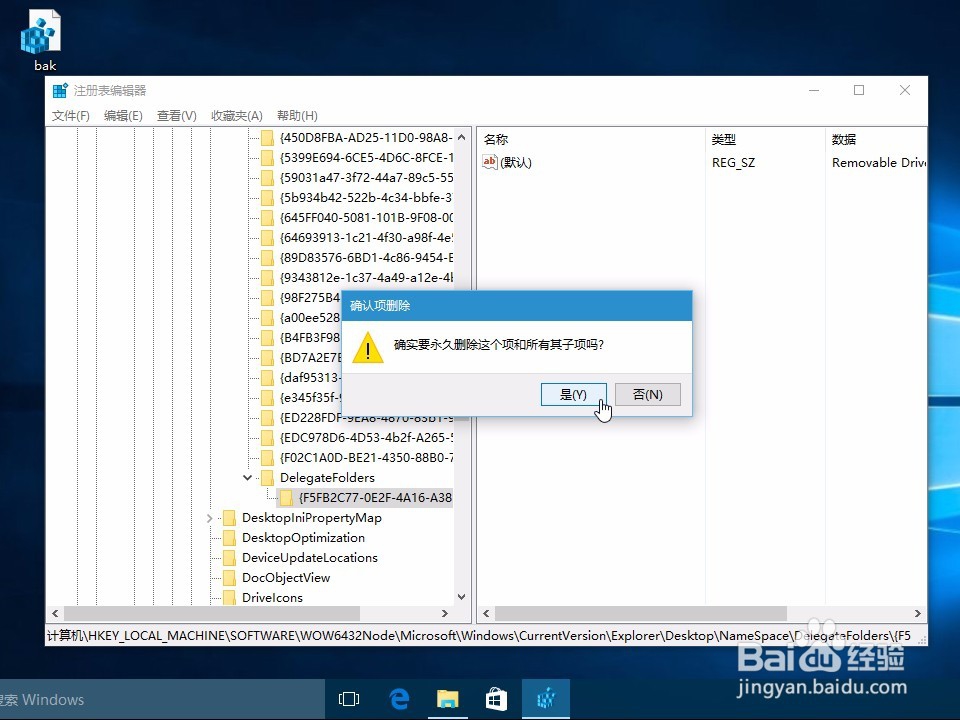Select folder icon of {9343812e-1c37-4a49 key
Screen dimensions: 960x720
[x=268, y=278]
